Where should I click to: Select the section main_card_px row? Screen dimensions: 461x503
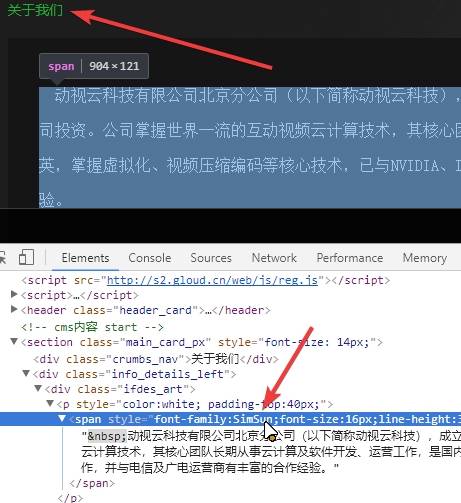202,342
